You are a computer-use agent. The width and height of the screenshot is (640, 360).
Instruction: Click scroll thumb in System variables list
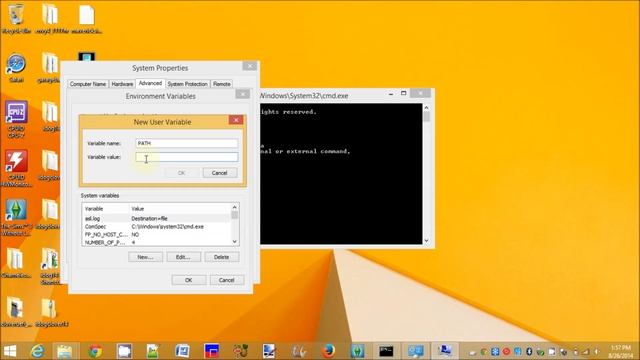pos(235,215)
